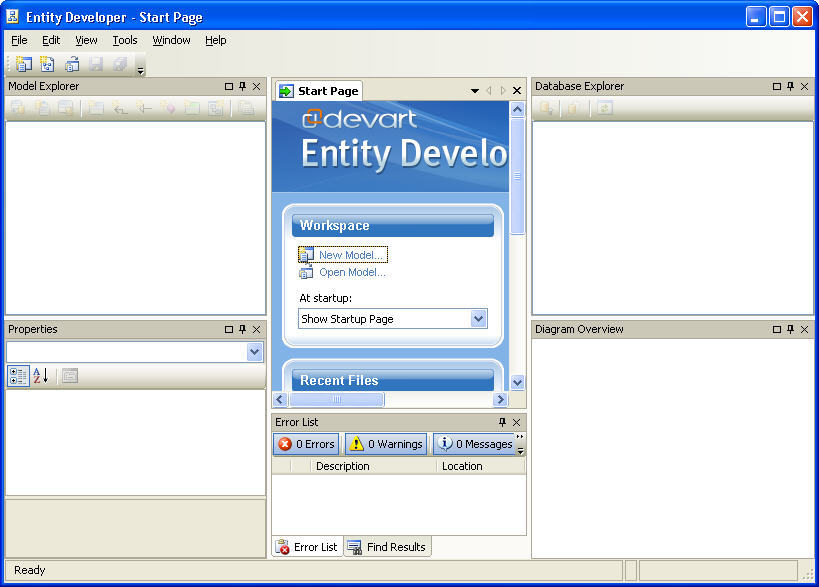Screen dimensions: 819x587
Task: Open the Properties object selector dropdown
Action: (254, 351)
